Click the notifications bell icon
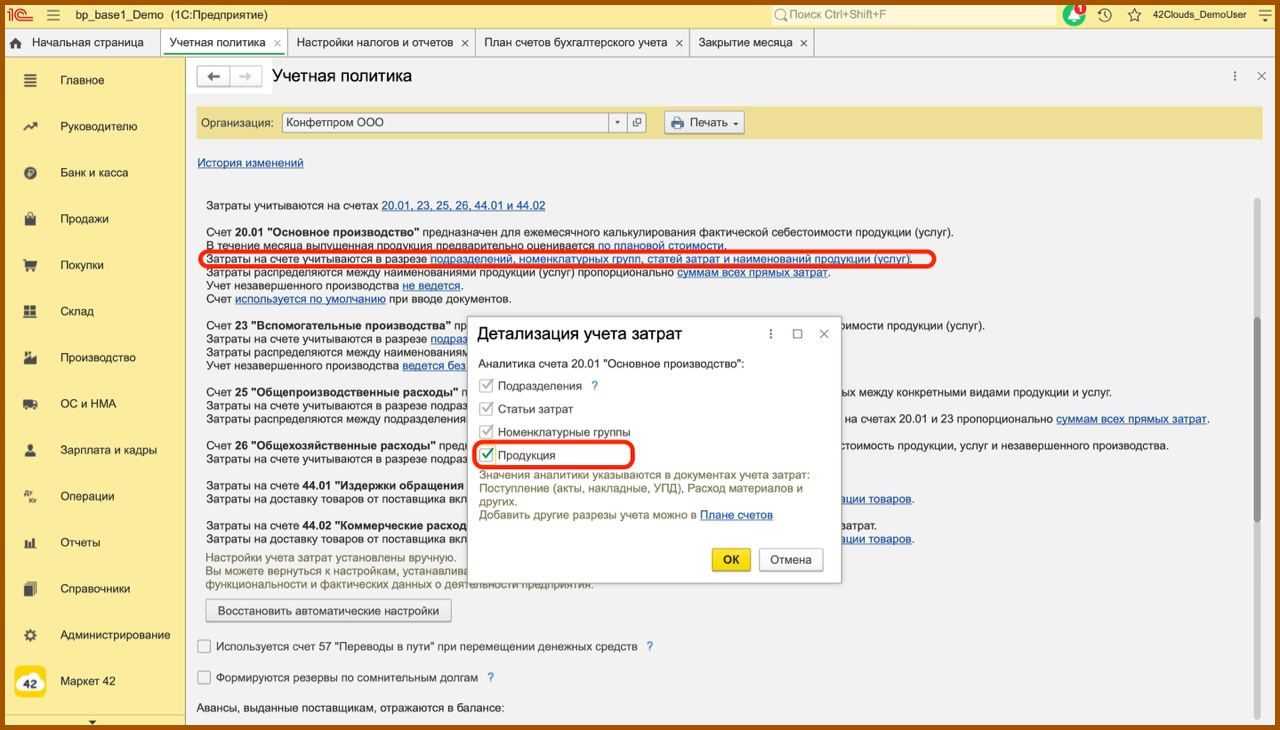Image resolution: width=1280 pixels, height=730 pixels. [x=1074, y=15]
